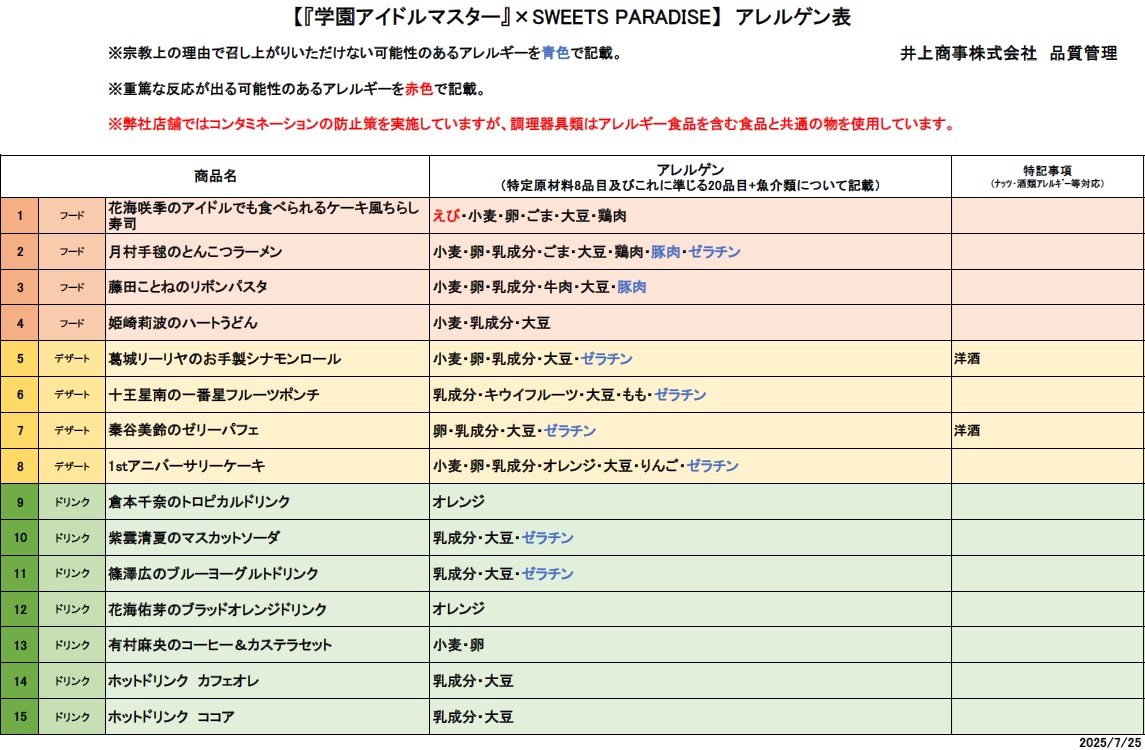
Task: Select the red コンタミネーション warning line
Action: click(532, 124)
